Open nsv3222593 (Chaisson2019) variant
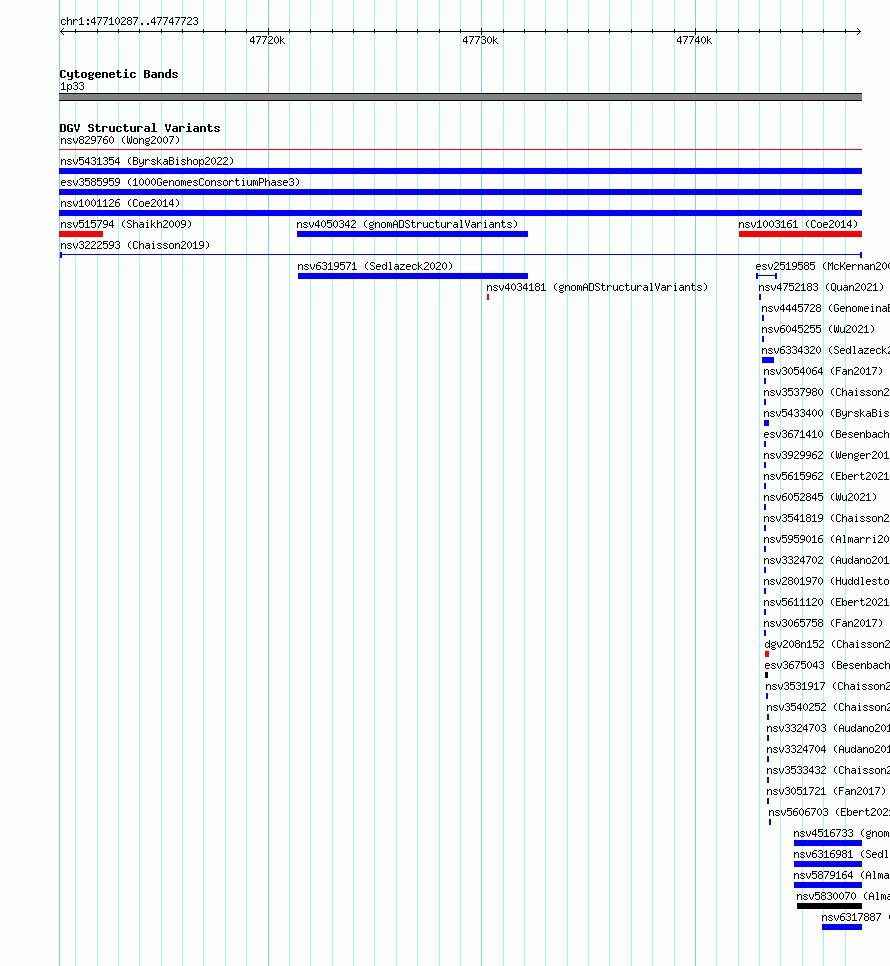The height and width of the screenshot is (966, 890). [135, 245]
